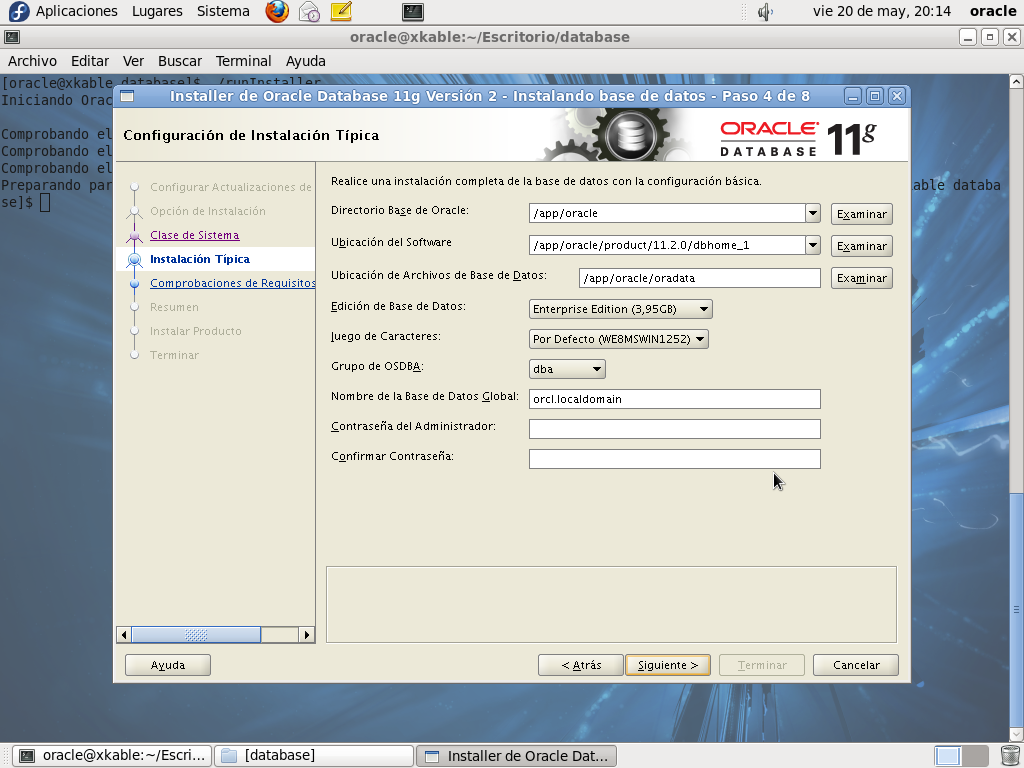
Task: Click Examinar for Ubicación del Software
Action: 861,246
